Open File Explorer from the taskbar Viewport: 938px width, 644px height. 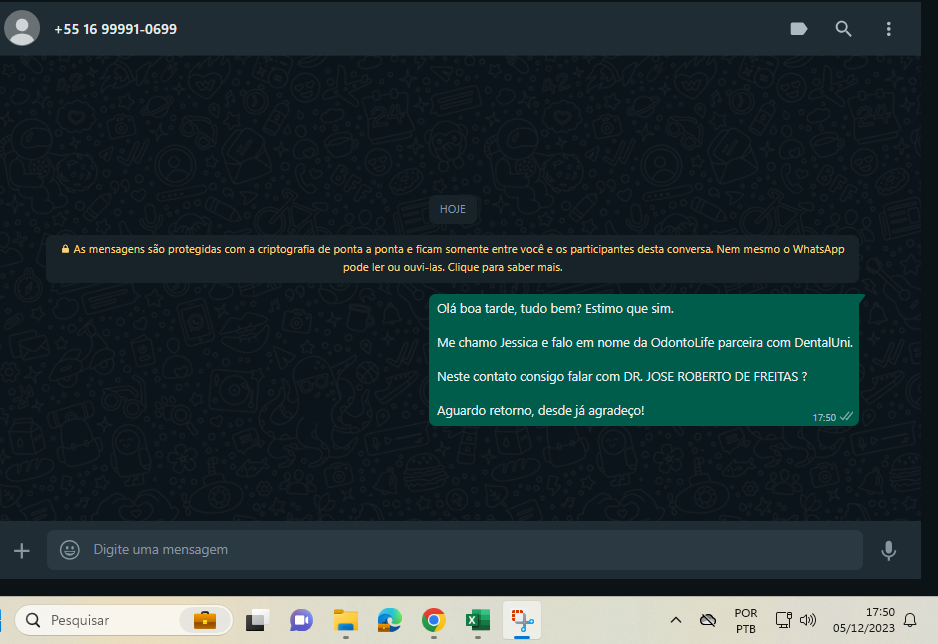[346, 621]
